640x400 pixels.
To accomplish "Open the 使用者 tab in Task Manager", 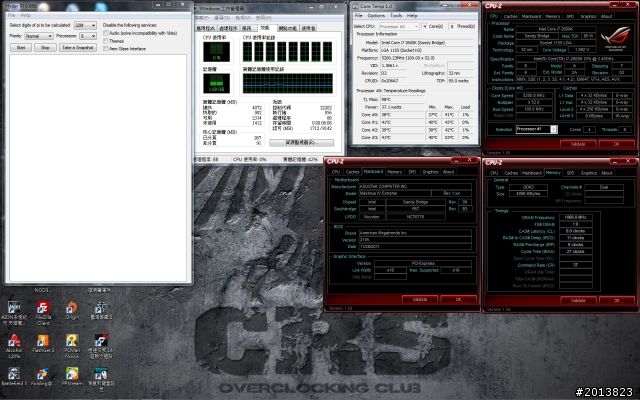I will pyautogui.click(x=309, y=28).
